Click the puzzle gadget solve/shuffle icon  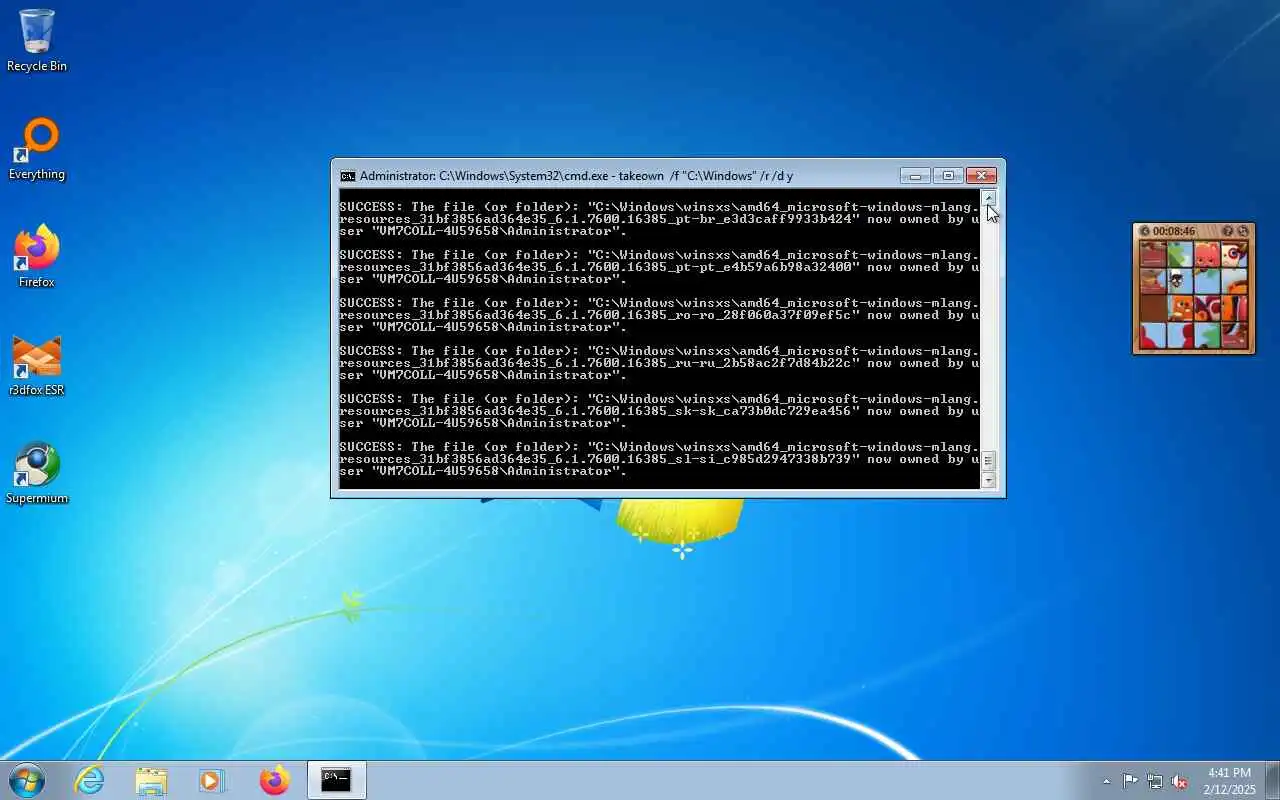pos(1243,231)
